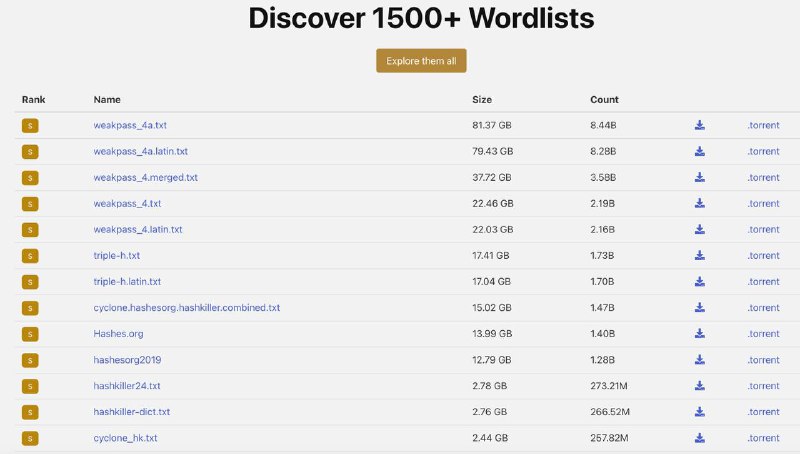Image resolution: width=800 pixels, height=454 pixels.
Task: Download weakpass_4a.txt via download icon
Action: pos(699,125)
